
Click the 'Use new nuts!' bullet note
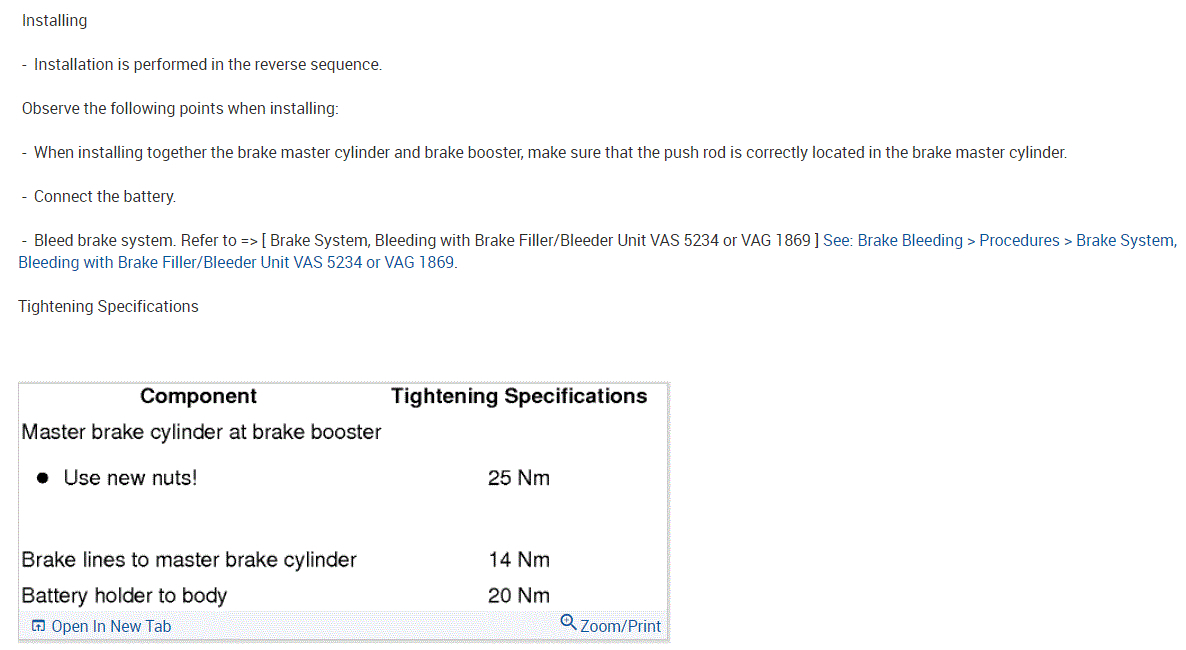130,478
